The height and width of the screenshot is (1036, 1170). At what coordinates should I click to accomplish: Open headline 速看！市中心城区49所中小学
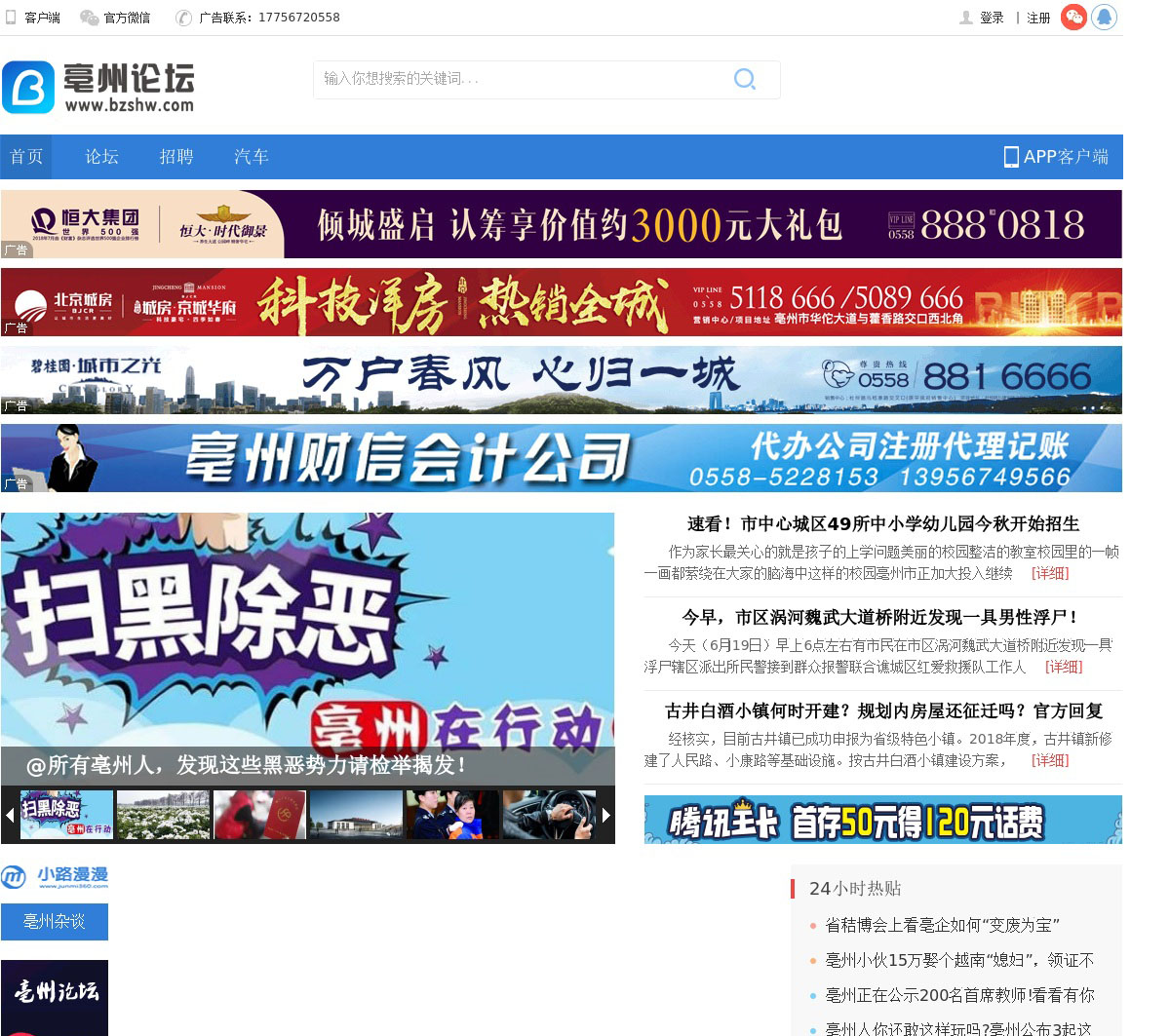point(883,524)
